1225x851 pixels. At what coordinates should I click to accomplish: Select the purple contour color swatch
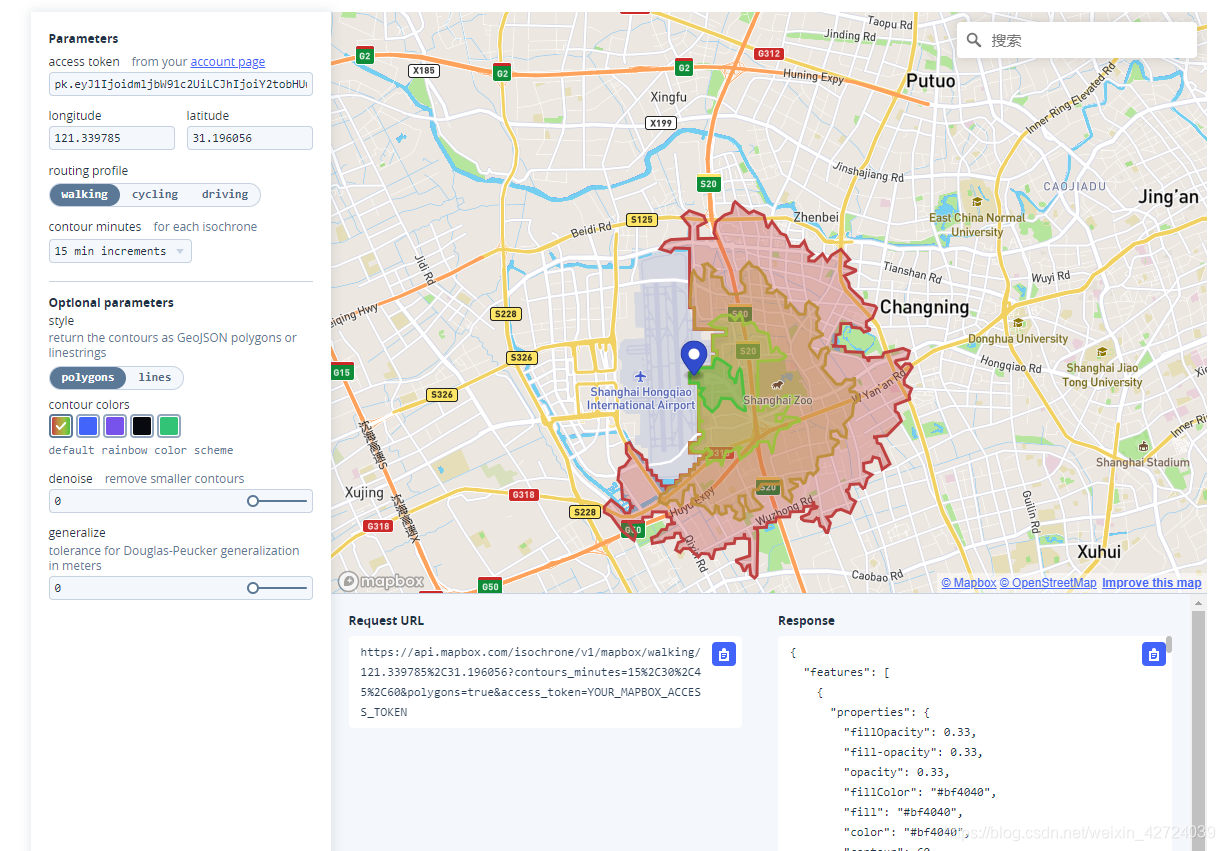click(115, 426)
